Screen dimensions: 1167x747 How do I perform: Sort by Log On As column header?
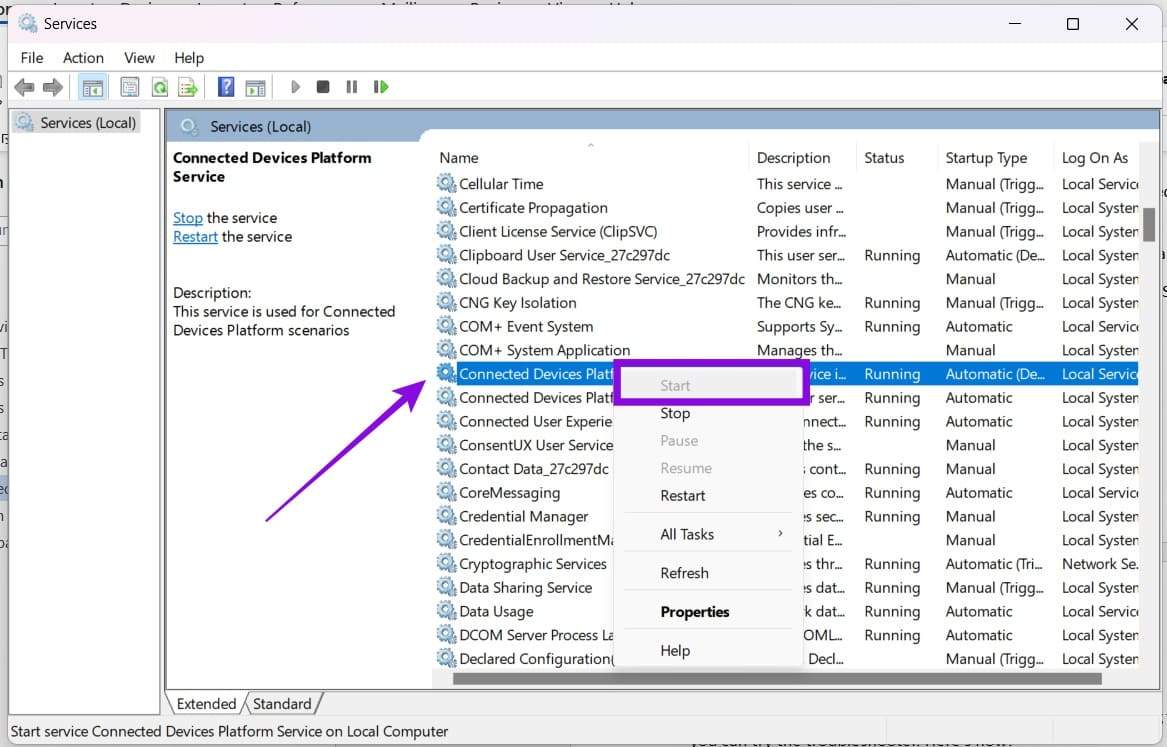[x=1097, y=158]
